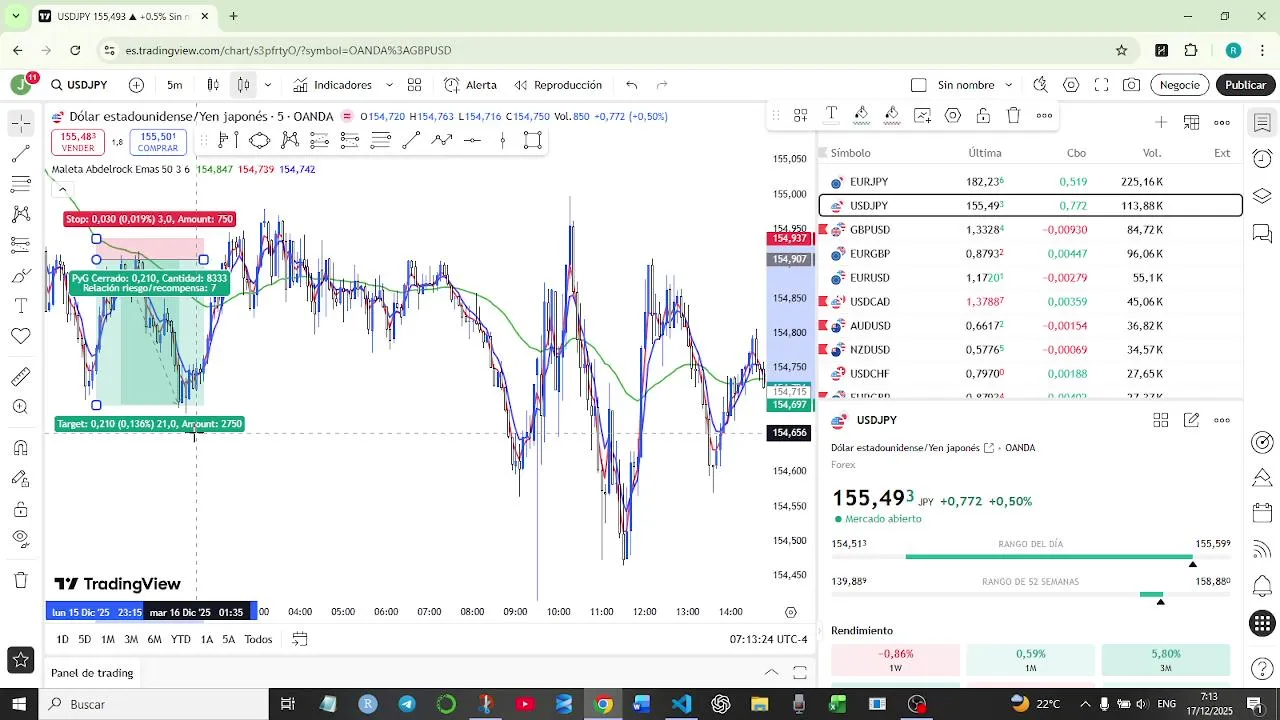Select the candlestick chart type button

point(213,85)
